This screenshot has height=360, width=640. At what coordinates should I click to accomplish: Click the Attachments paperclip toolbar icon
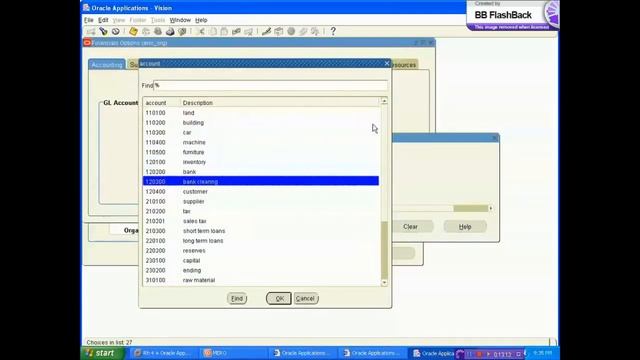pos(303,31)
